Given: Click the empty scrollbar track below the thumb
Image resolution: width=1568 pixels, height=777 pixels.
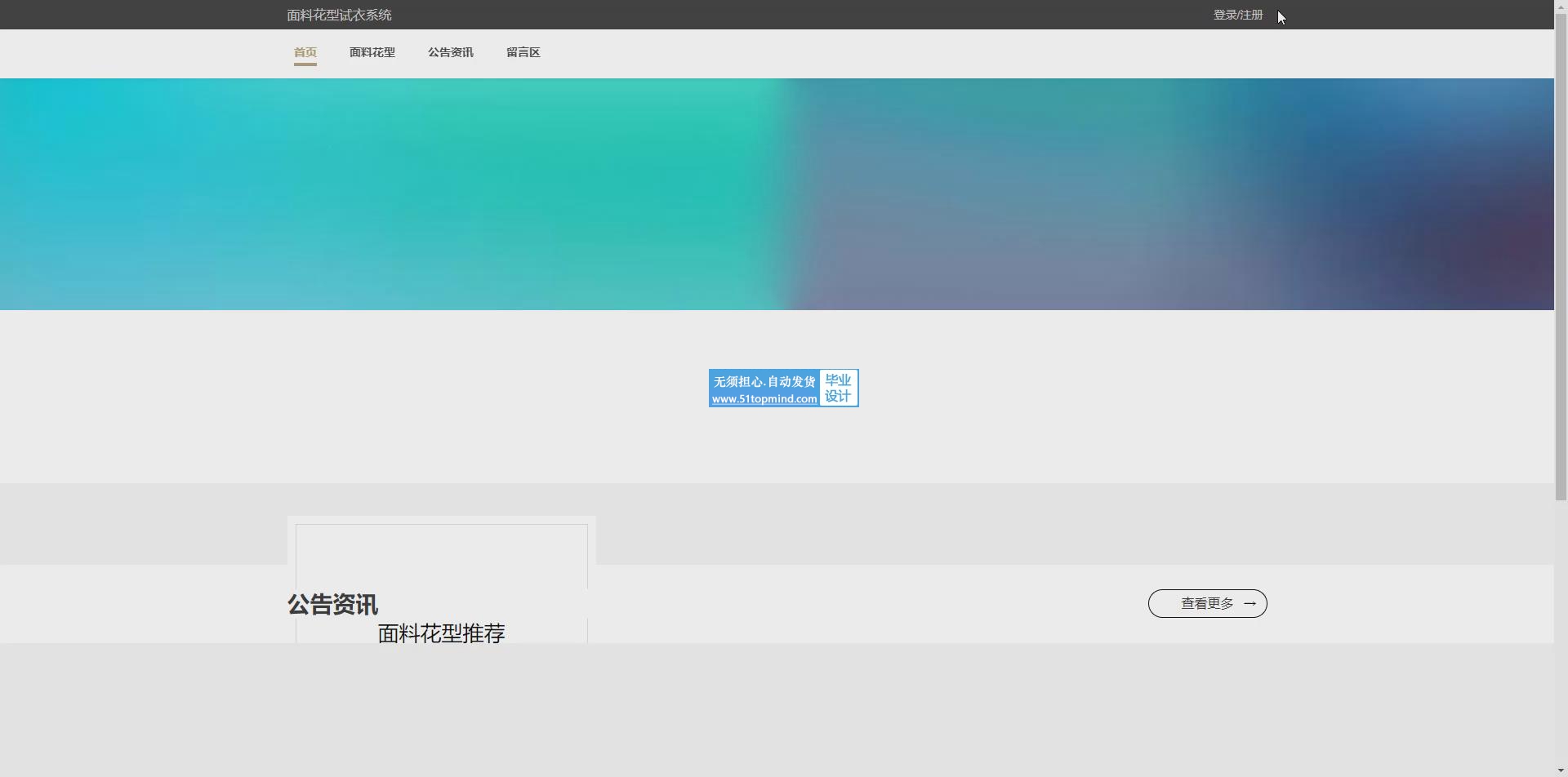Looking at the screenshot, I should click(x=1561, y=637).
